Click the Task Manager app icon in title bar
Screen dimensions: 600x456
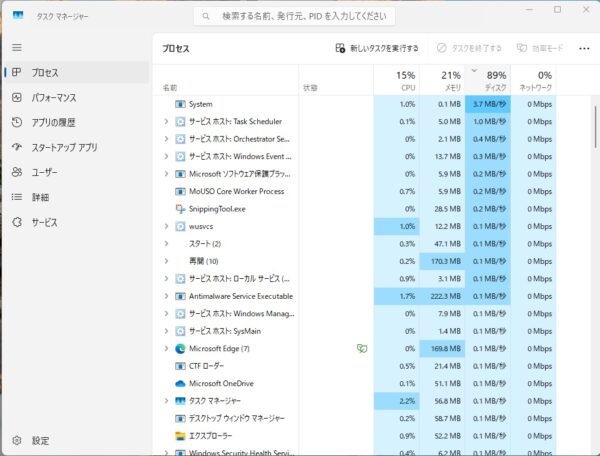pyautogui.click(x=18, y=16)
